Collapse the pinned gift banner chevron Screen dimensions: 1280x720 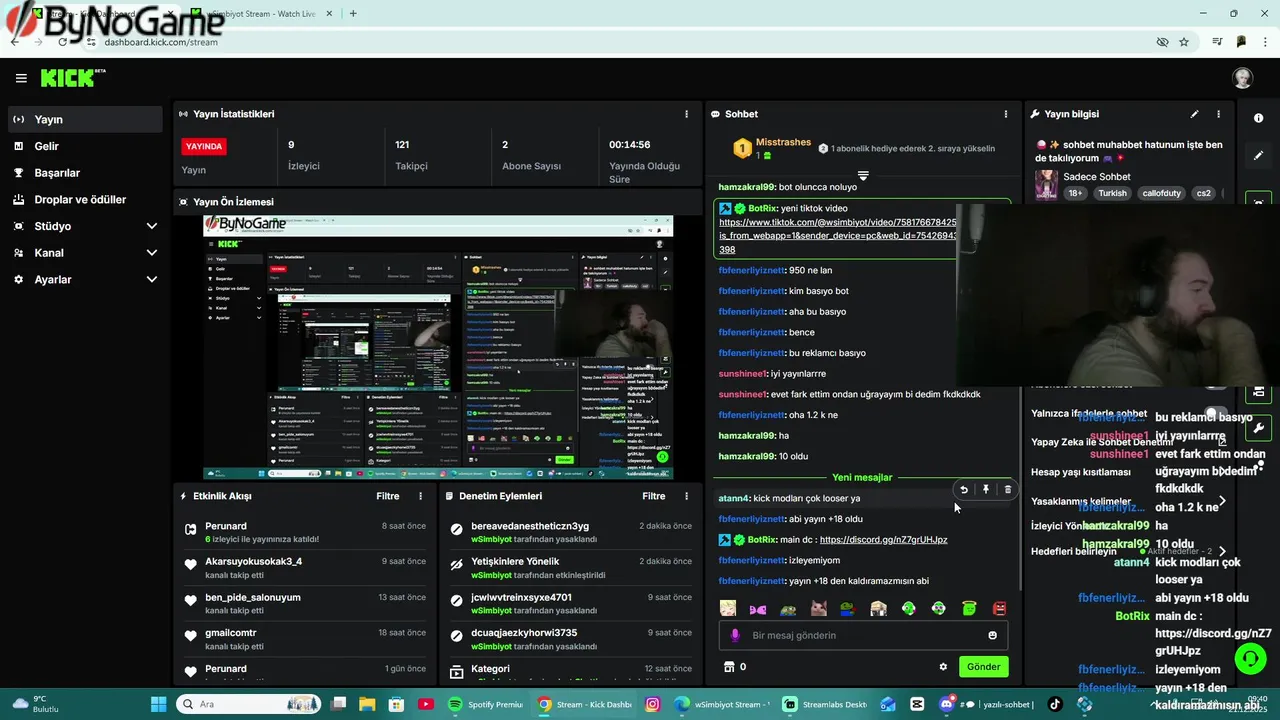click(863, 175)
